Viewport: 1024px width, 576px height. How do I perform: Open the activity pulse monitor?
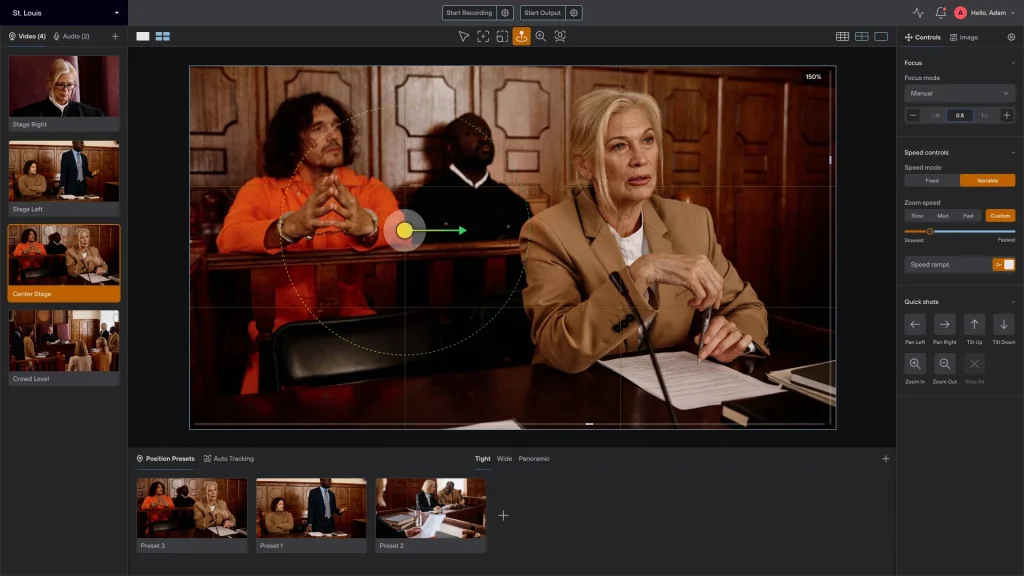(918, 12)
